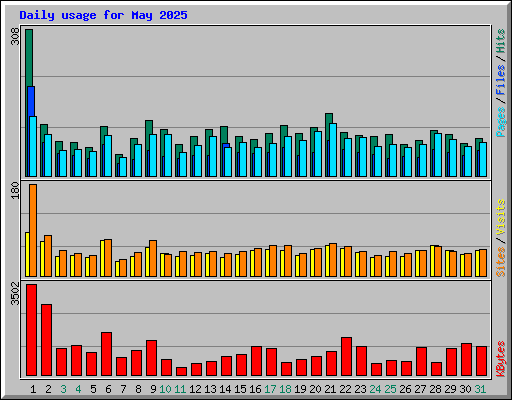
Task: Select the day 20 x-axis label
Action: pyautogui.click(x=315, y=389)
